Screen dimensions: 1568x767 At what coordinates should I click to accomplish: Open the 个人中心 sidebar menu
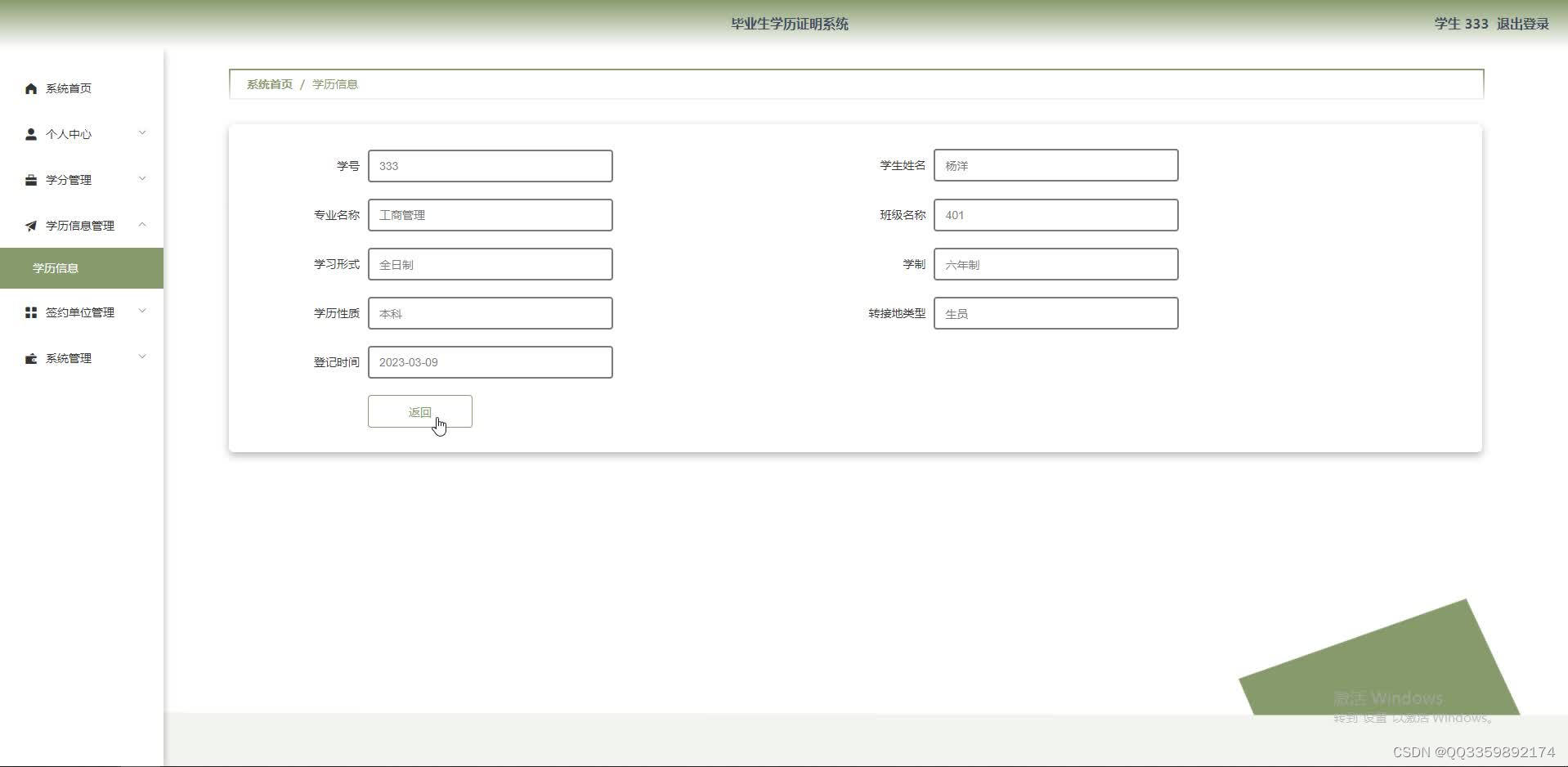click(x=82, y=134)
